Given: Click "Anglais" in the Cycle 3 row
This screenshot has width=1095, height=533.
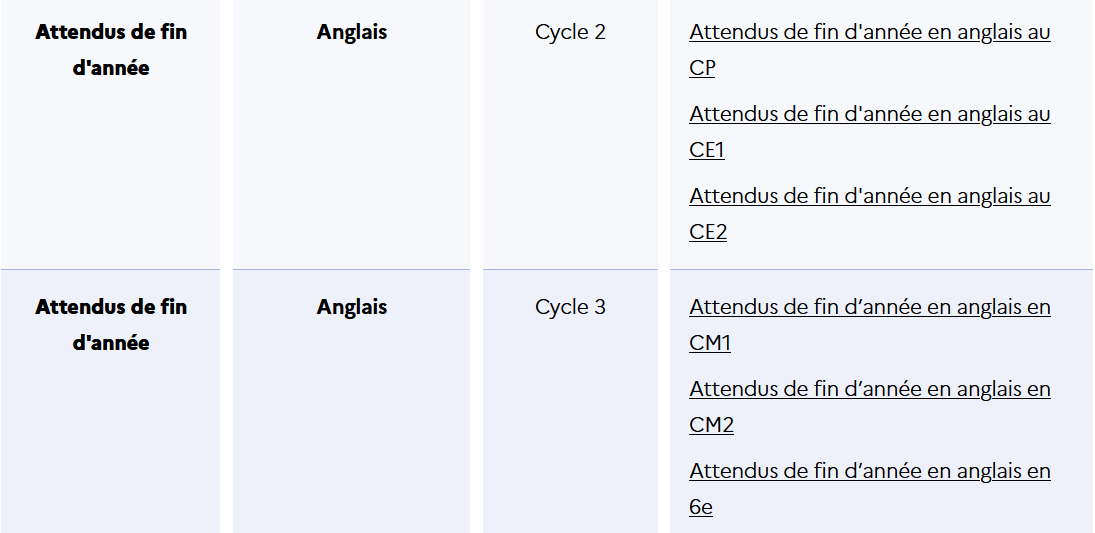Looking at the screenshot, I should click(x=352, y=307).
